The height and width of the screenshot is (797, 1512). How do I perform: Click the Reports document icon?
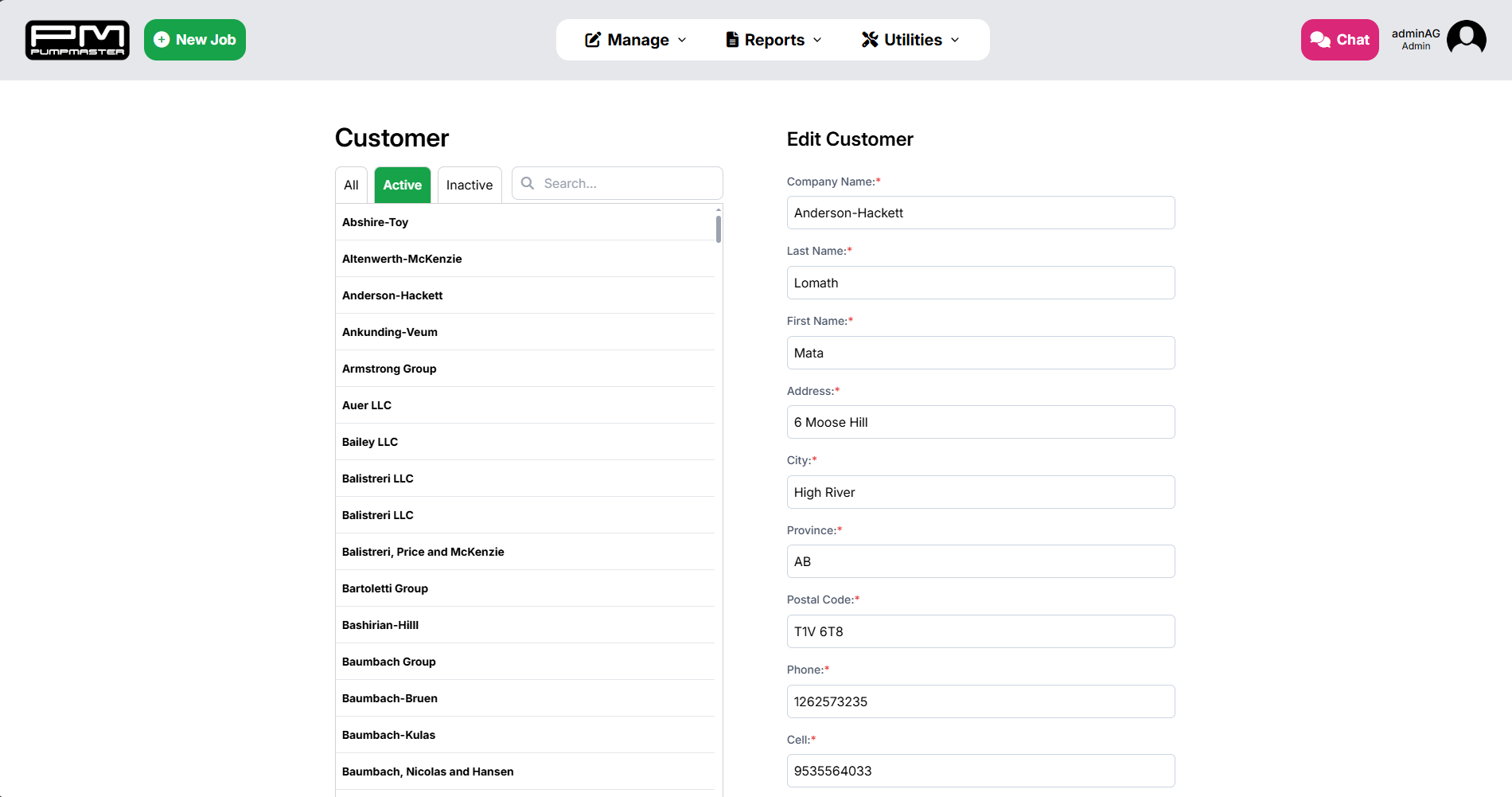(732, 40)
